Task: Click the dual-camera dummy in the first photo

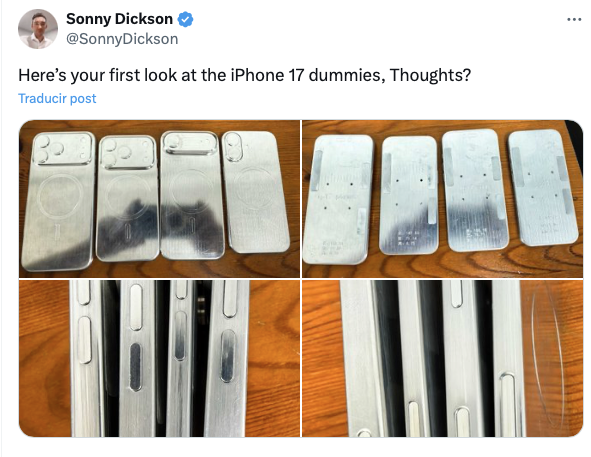Action: click(255, 192)
